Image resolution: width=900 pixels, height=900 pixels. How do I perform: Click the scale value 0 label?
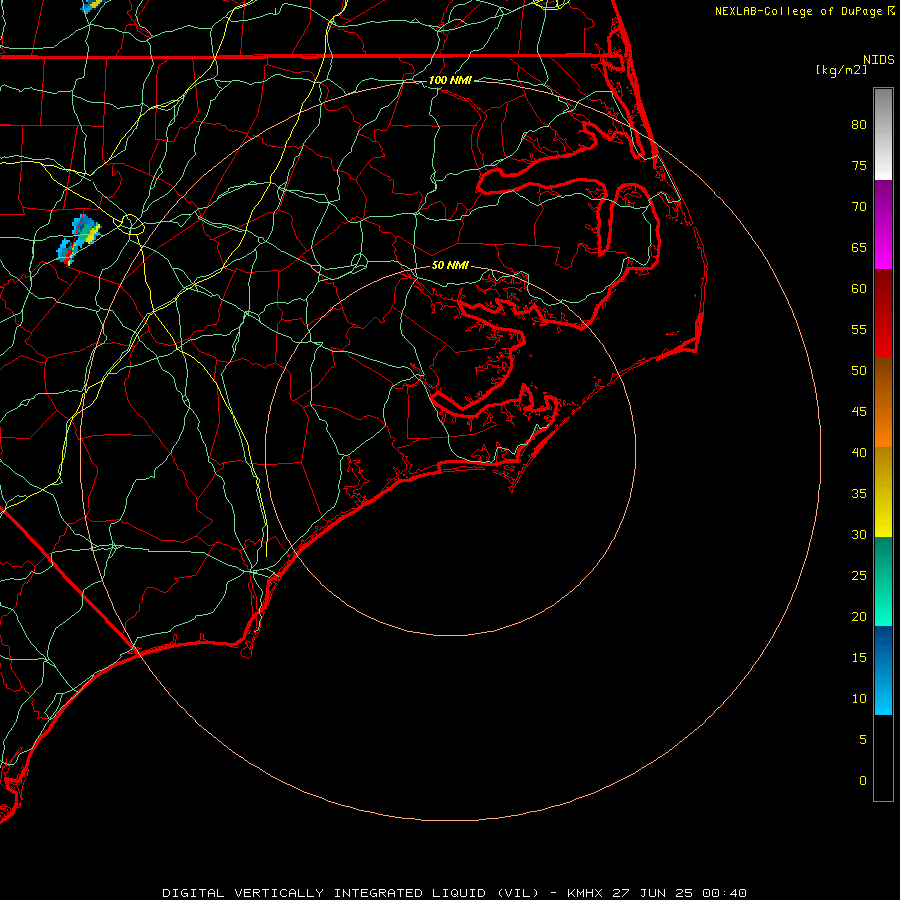[x=863, y=781]
